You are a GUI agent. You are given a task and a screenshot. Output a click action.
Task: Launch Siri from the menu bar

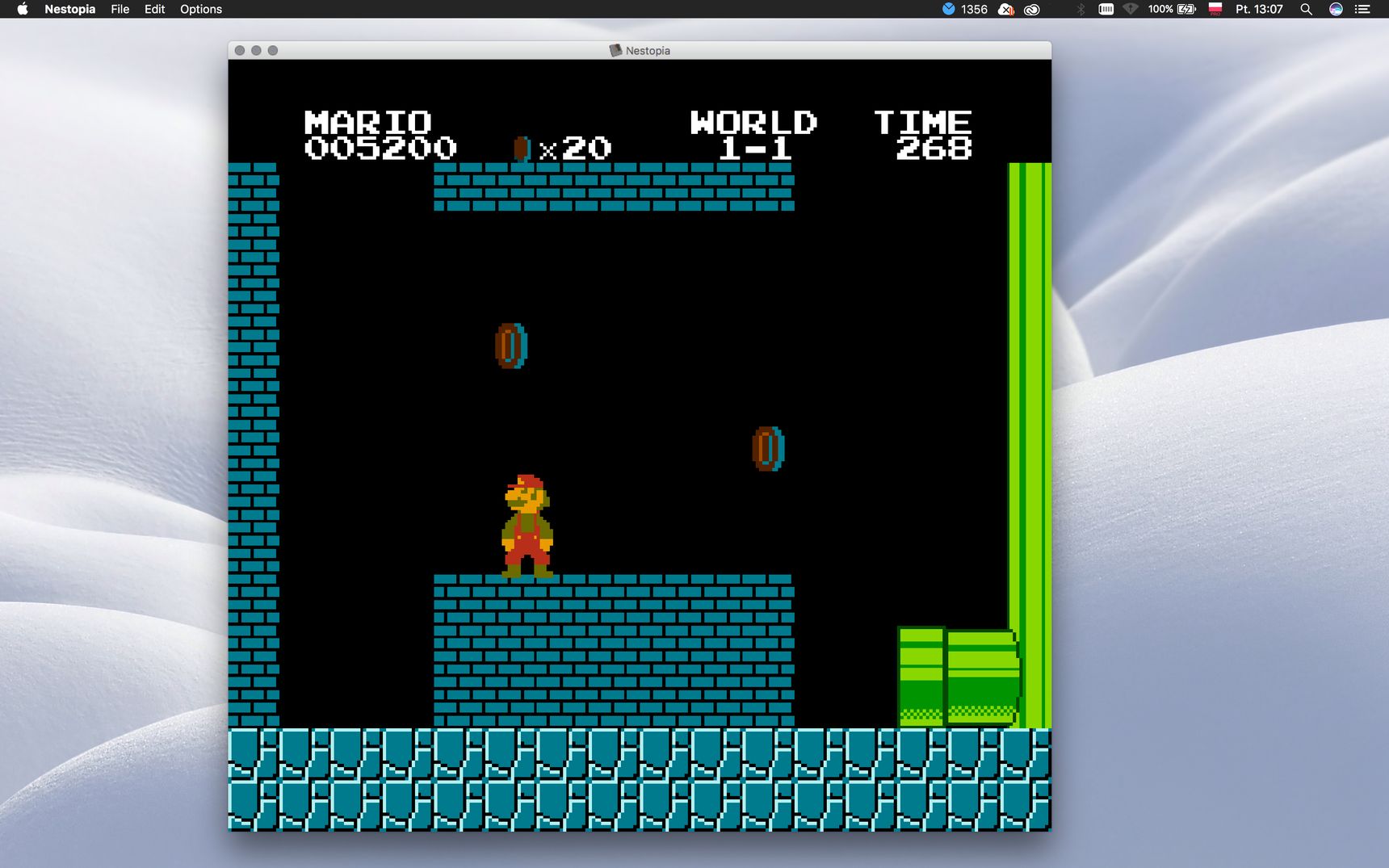(1336, 9)
